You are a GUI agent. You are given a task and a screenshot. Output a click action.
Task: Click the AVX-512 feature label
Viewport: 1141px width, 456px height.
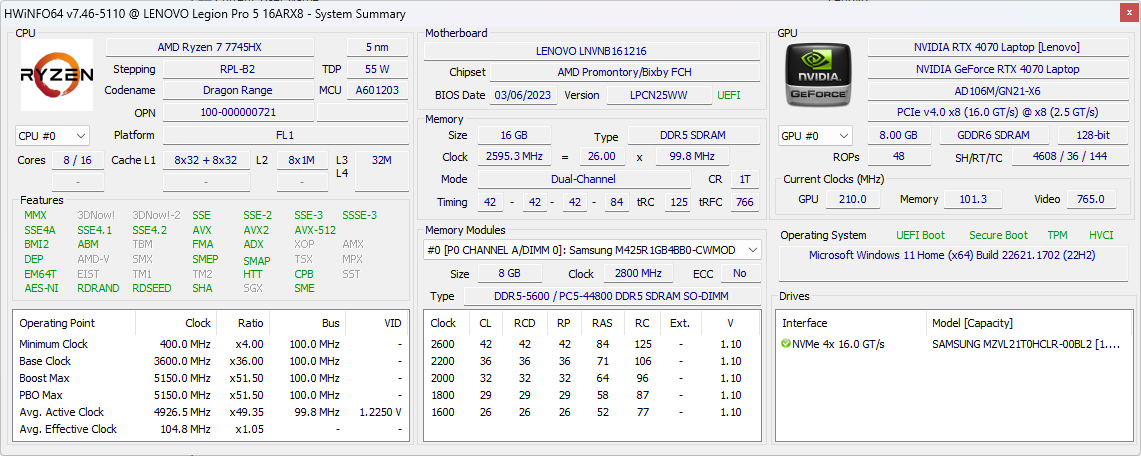coord(315,230)
